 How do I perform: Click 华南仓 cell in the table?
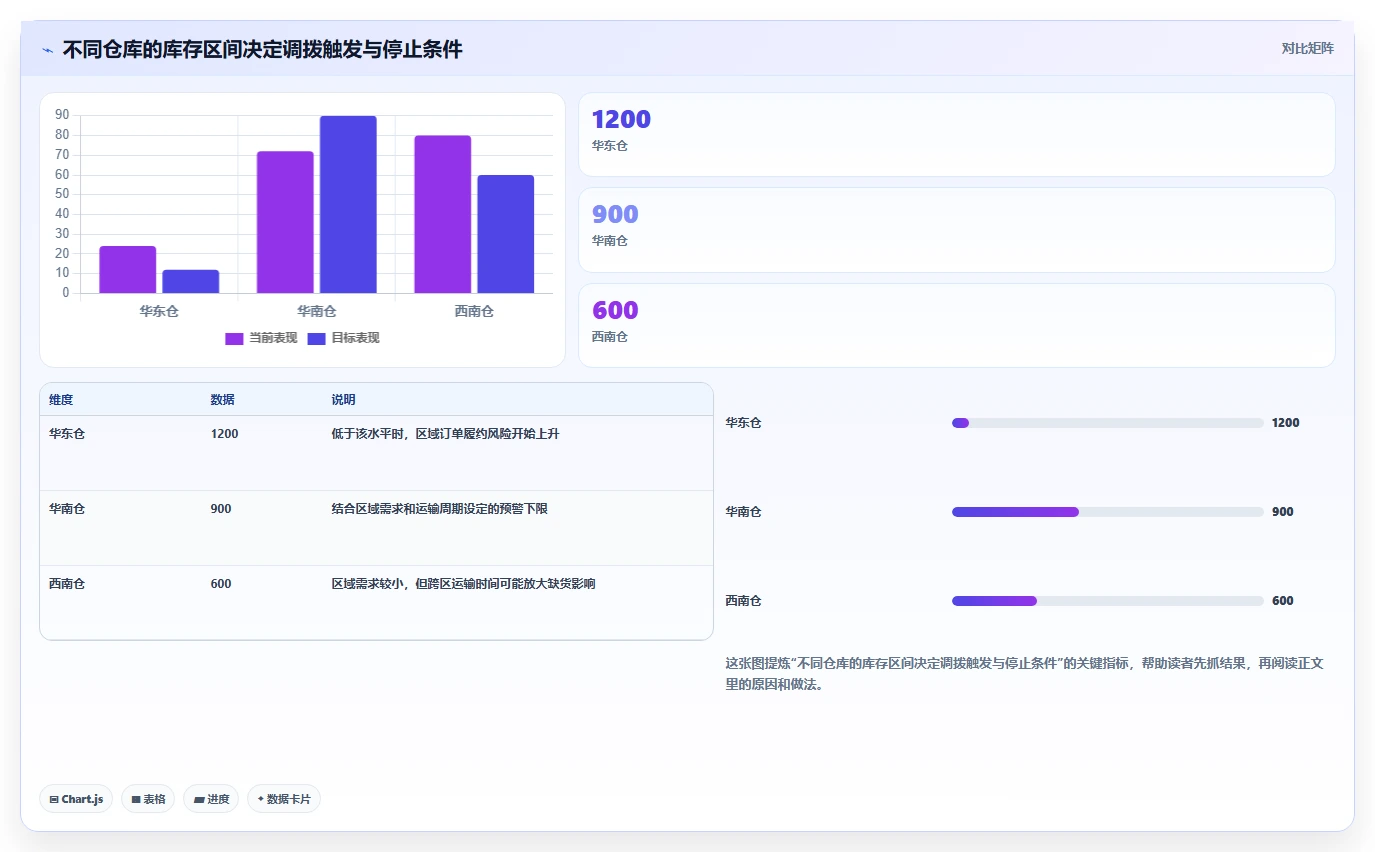[x=67, y=509]
